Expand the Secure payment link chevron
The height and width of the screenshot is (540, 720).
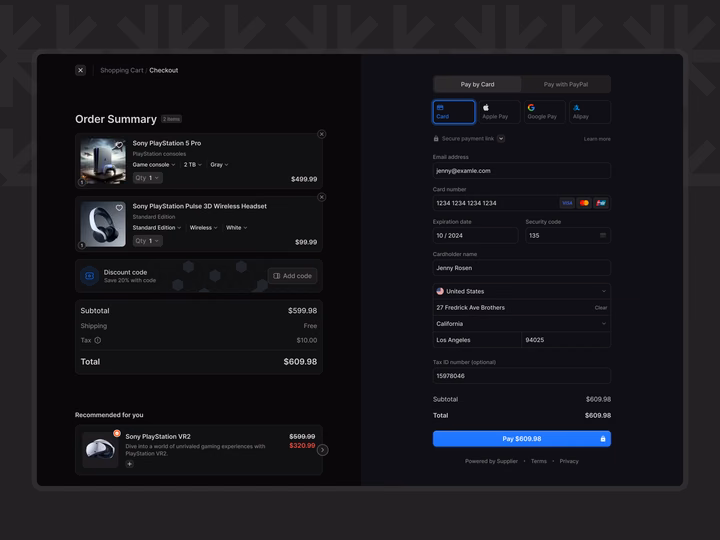click(x=501, y=139)
